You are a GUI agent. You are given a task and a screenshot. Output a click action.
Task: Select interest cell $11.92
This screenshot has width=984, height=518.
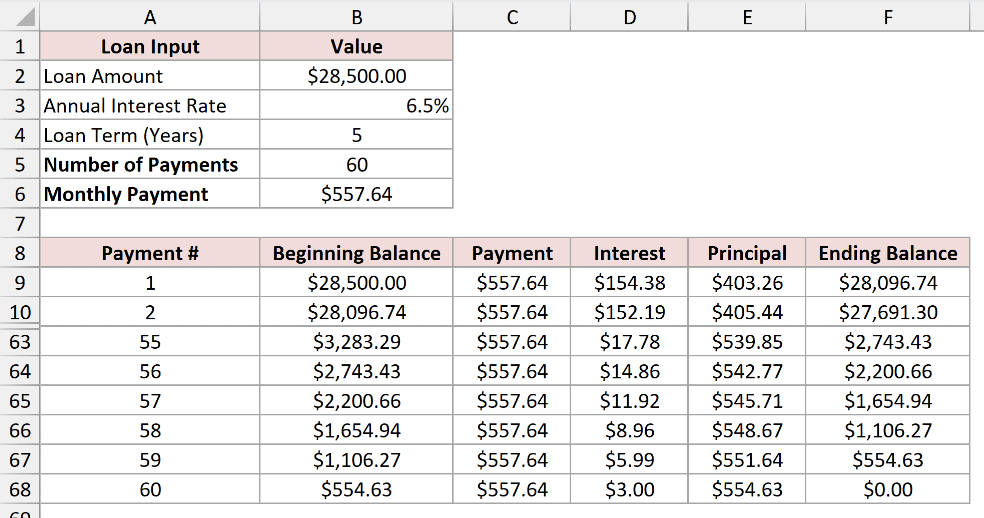(x=629, y=401)
